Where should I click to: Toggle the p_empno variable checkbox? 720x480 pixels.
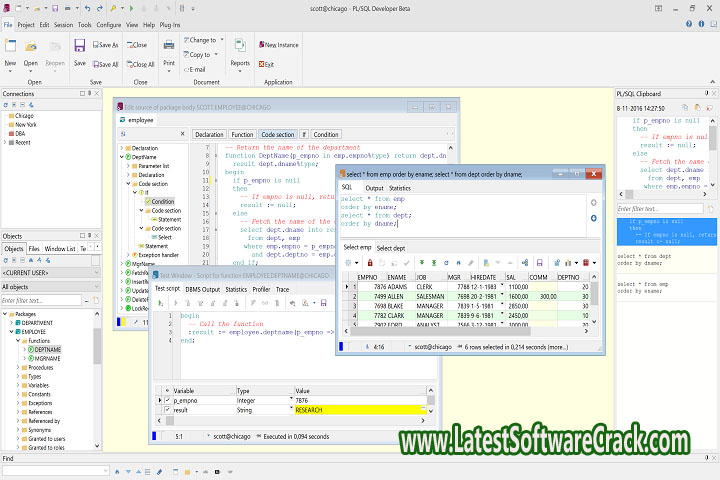(168, 400)
